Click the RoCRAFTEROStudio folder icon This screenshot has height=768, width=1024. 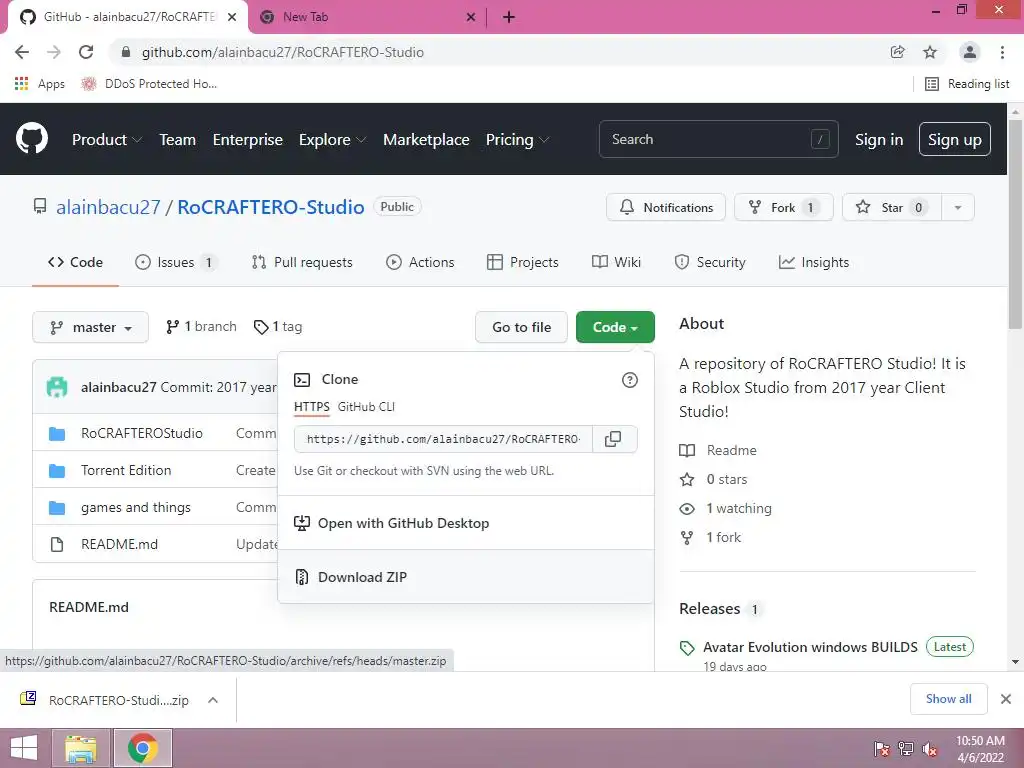(57, 434)
